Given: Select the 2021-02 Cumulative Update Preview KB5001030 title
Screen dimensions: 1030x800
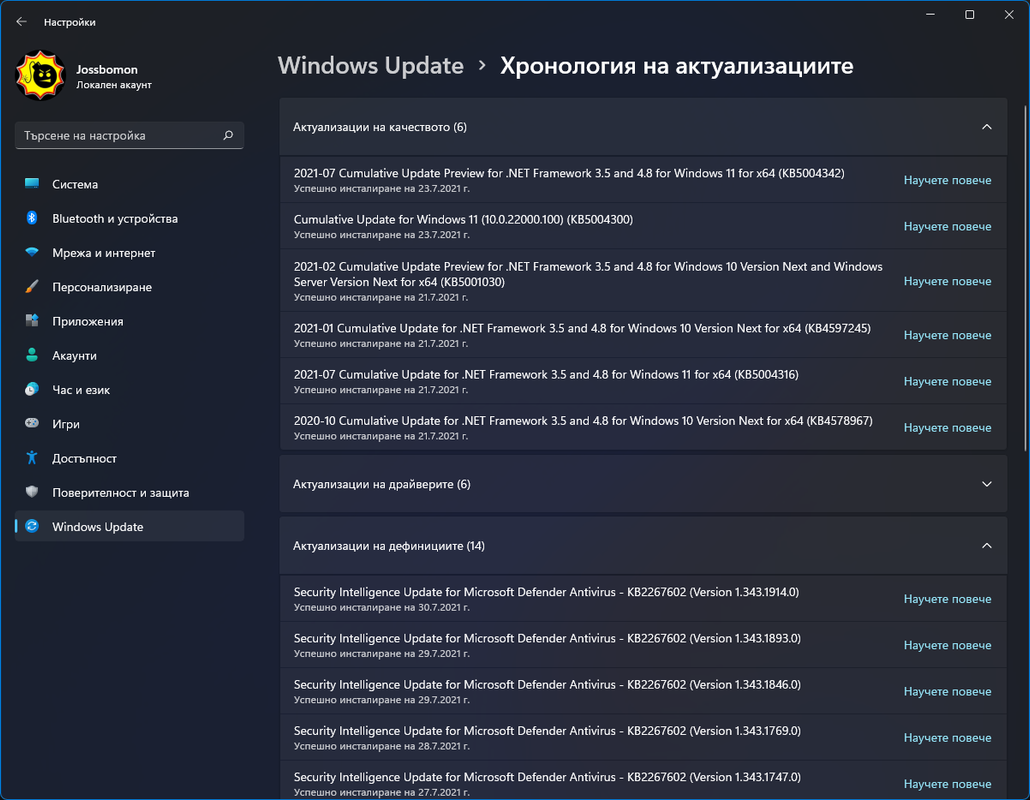Looking at the screenshot, I should (588, 274).
